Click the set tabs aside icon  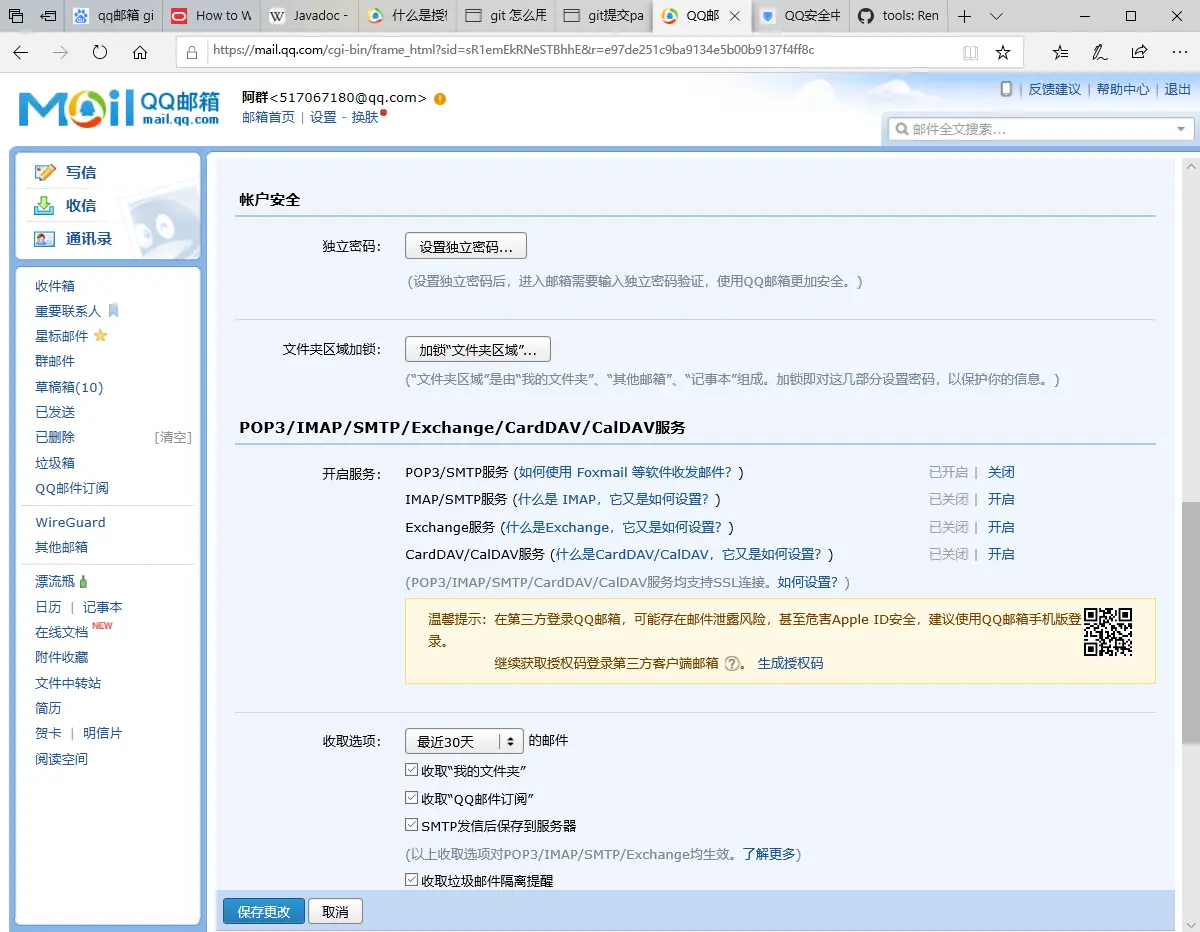48,16
